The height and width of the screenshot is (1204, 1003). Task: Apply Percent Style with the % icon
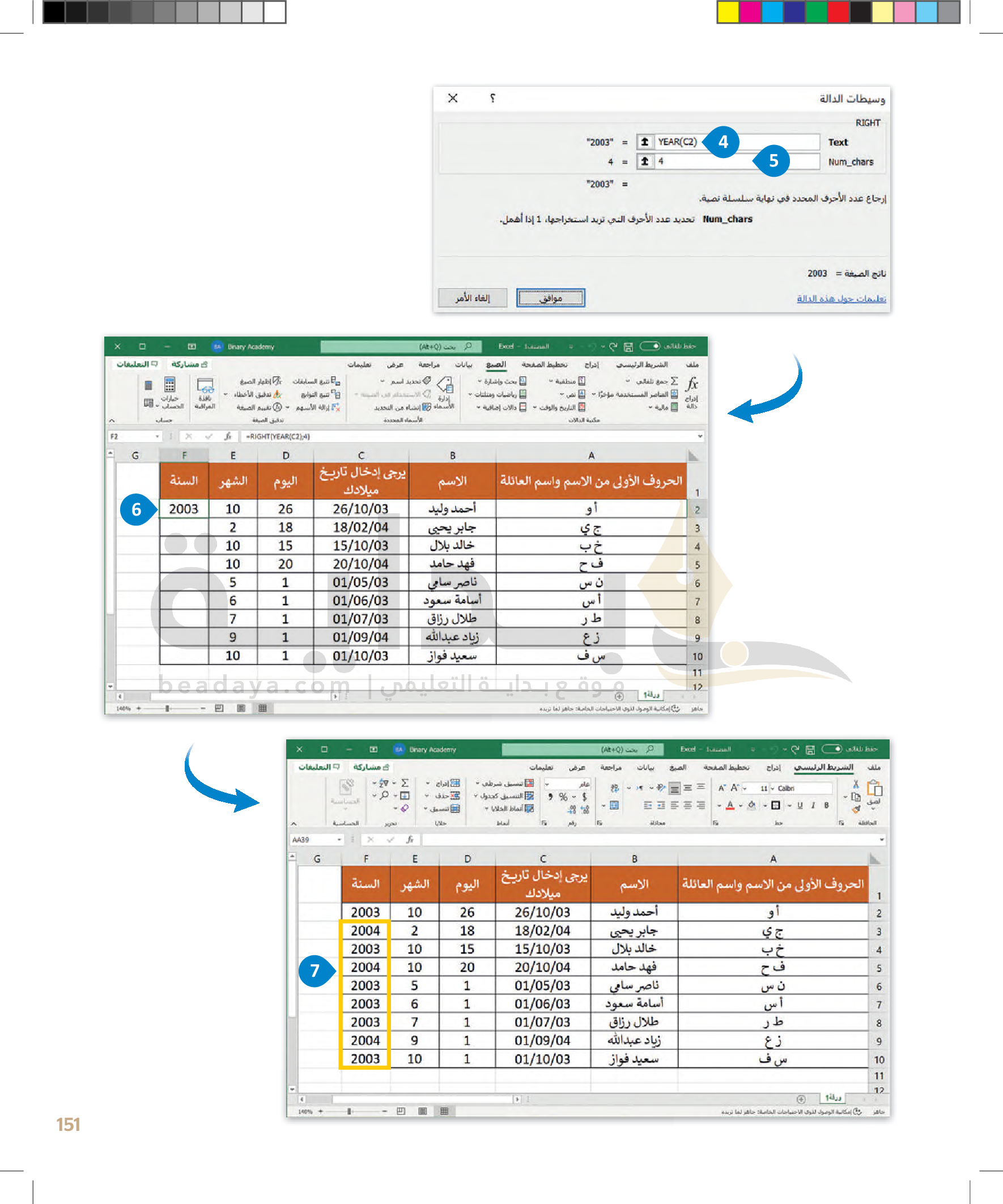pyautogui.click(x=563, y=797)
